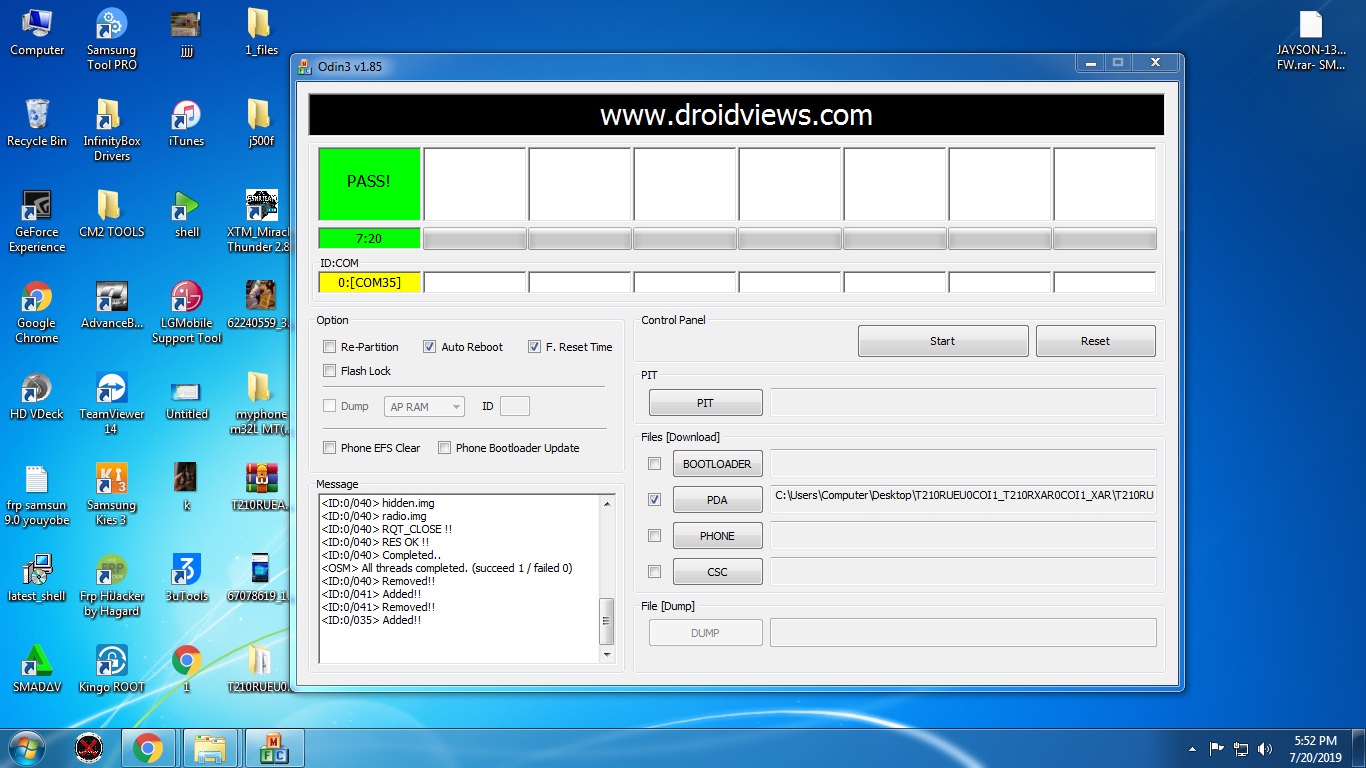Click the green PASS! status box
This screenshot has height=768, width=1366.
(369, 184)
